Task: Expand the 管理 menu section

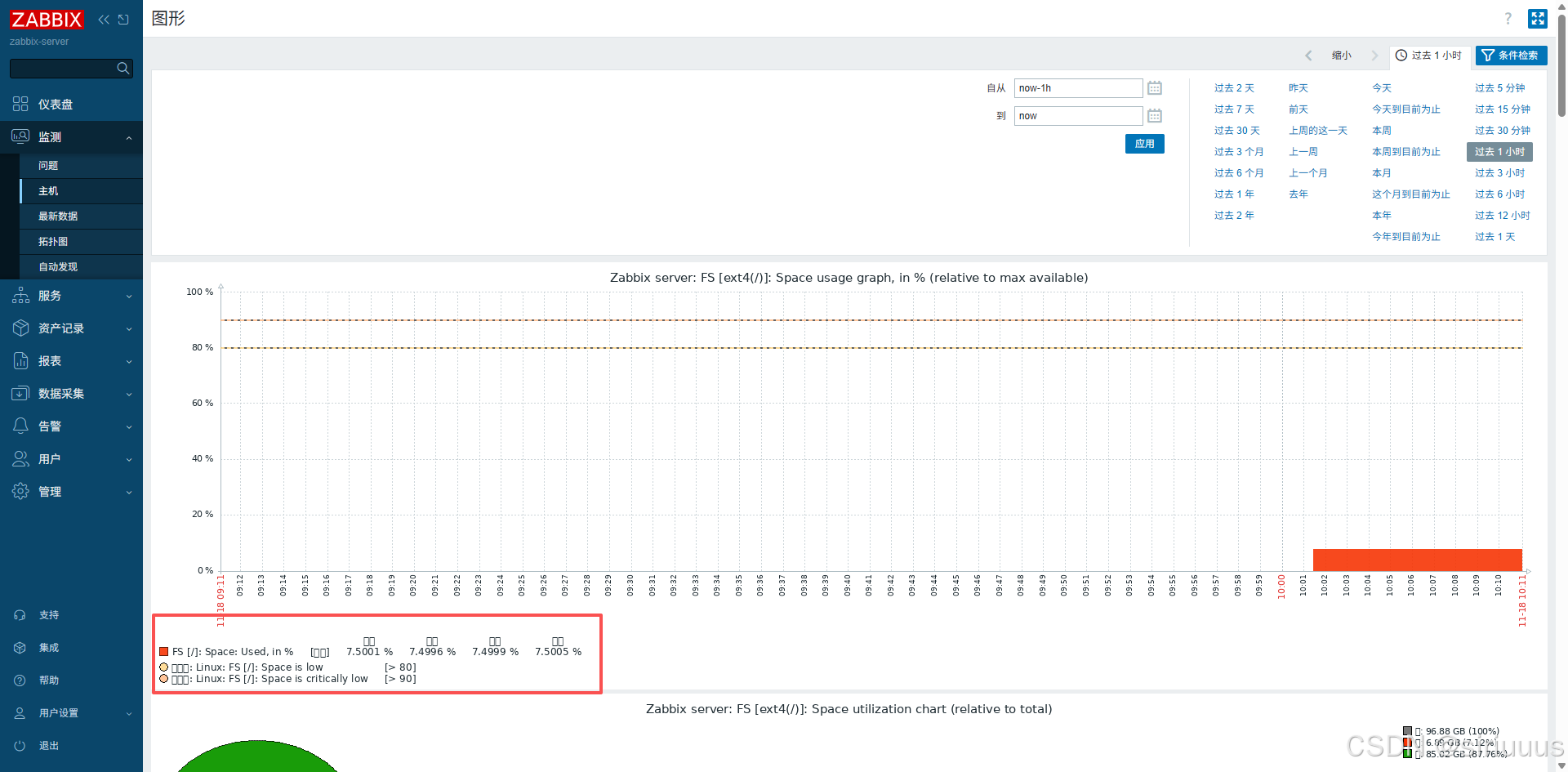Action: [129, 492]
